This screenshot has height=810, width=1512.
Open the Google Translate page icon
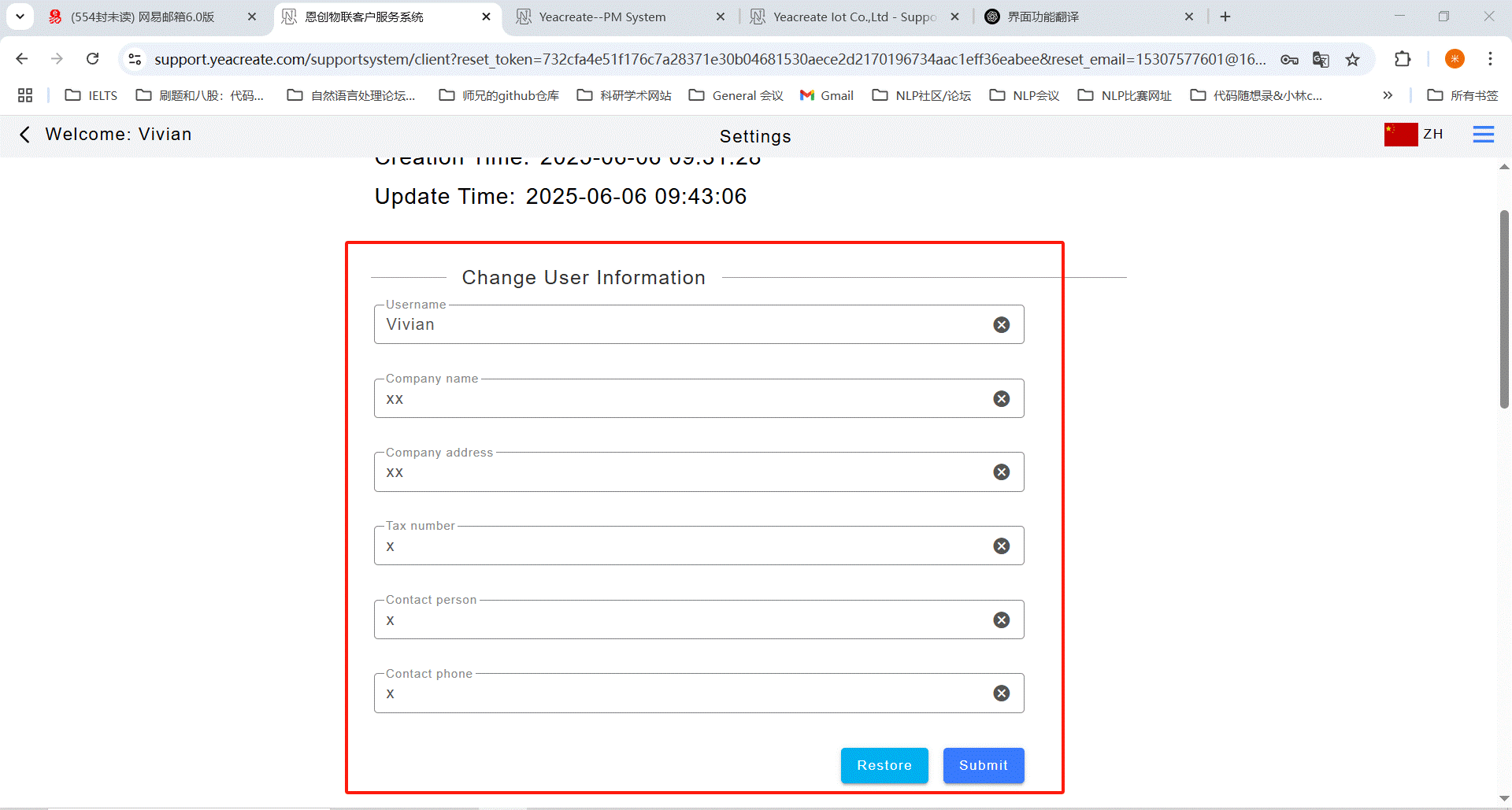click(x=1321, y=59)
